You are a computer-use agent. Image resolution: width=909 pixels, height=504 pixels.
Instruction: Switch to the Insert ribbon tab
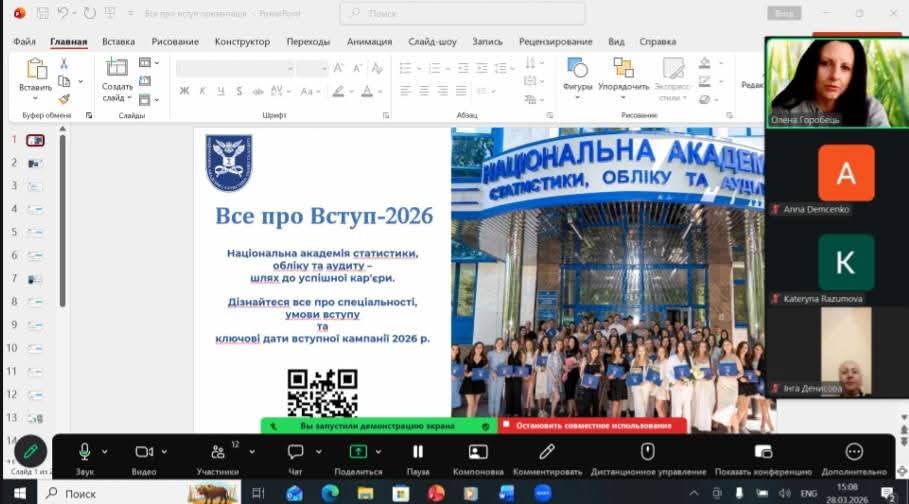point(118,42)
